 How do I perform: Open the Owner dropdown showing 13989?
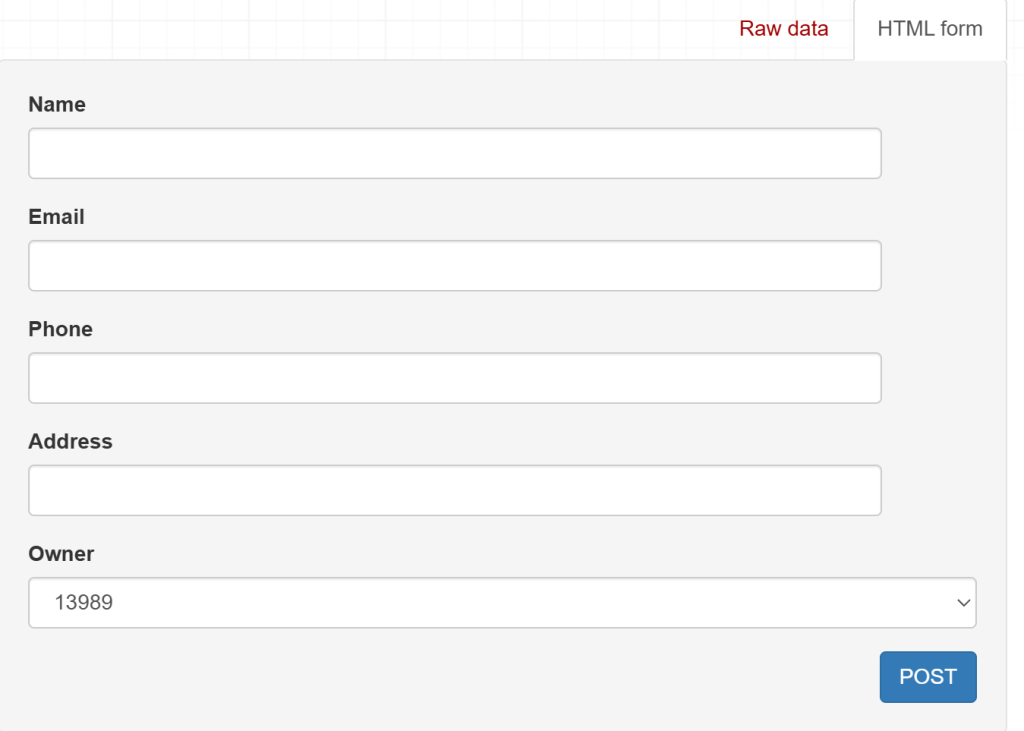click(x=502, y=603)
